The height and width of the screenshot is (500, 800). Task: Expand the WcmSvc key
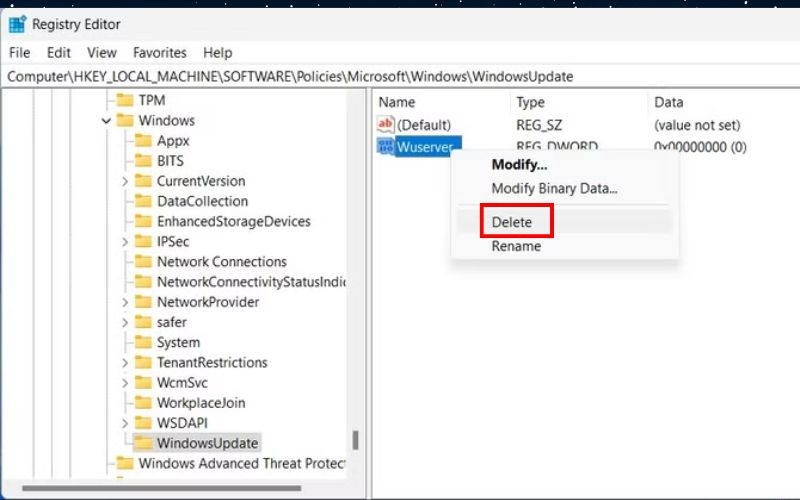pyautogui.click(x=124, y=383)
